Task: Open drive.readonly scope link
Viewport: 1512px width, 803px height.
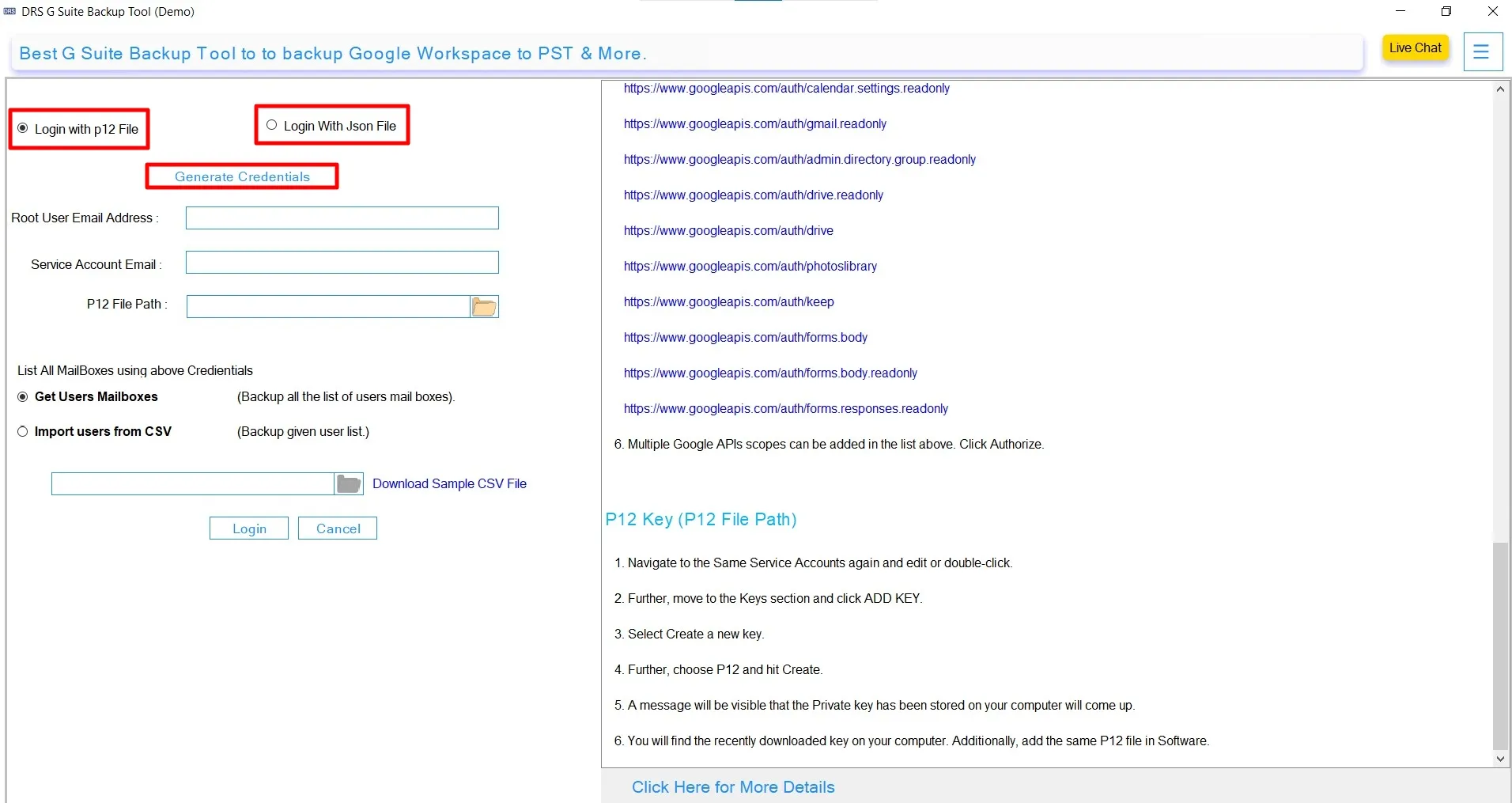Action: coord(754,195)
